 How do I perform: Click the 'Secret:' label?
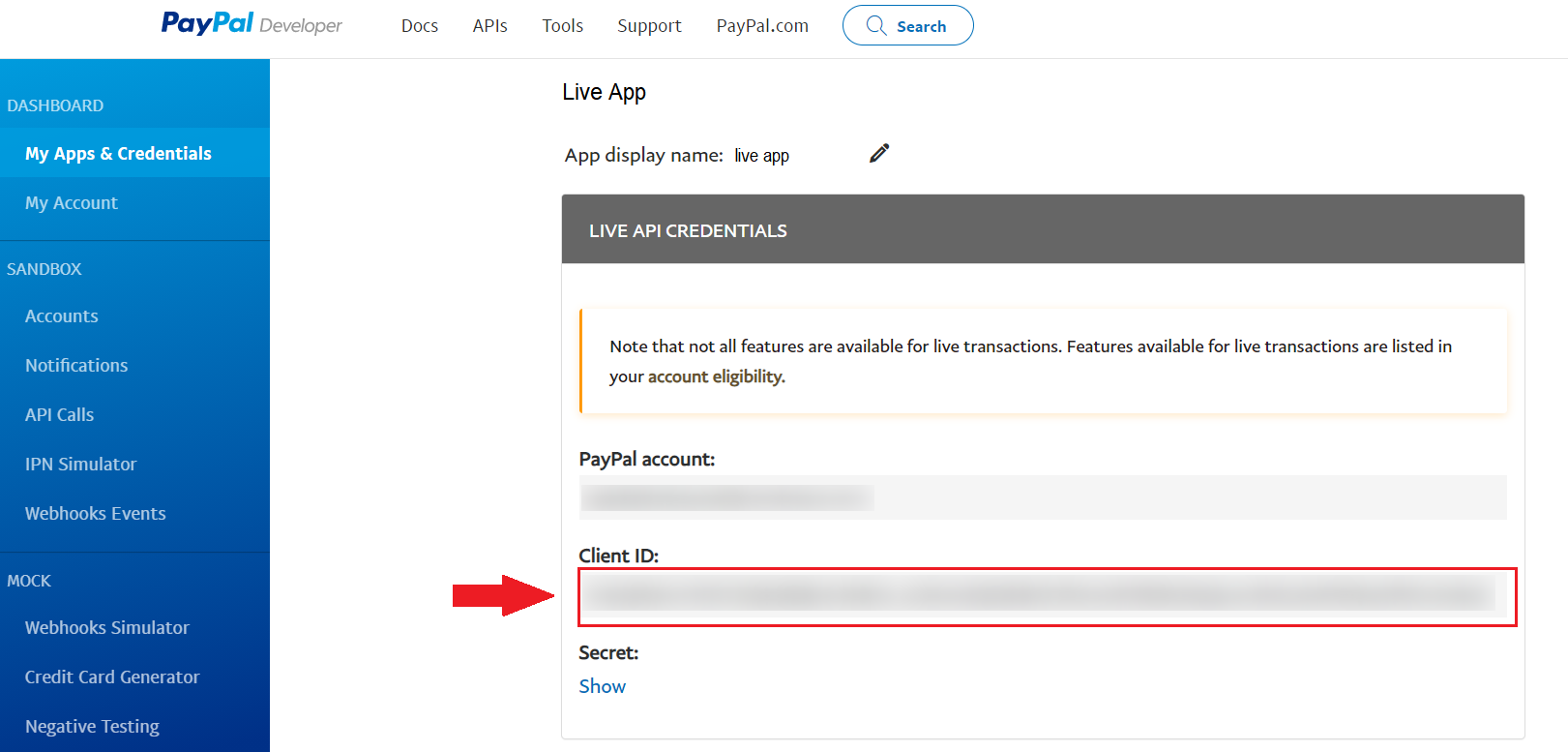click(608, 652)
